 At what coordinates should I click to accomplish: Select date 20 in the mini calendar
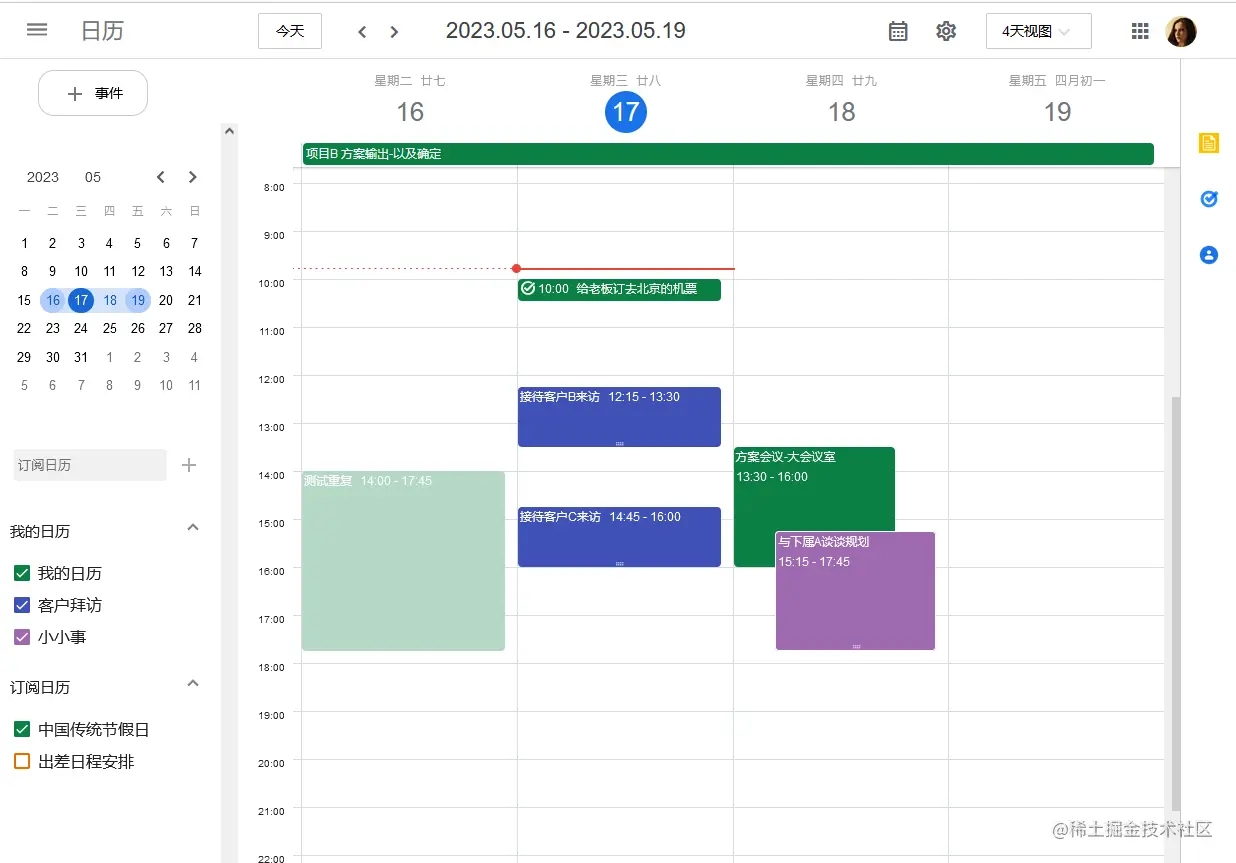(x=166, y=300)
